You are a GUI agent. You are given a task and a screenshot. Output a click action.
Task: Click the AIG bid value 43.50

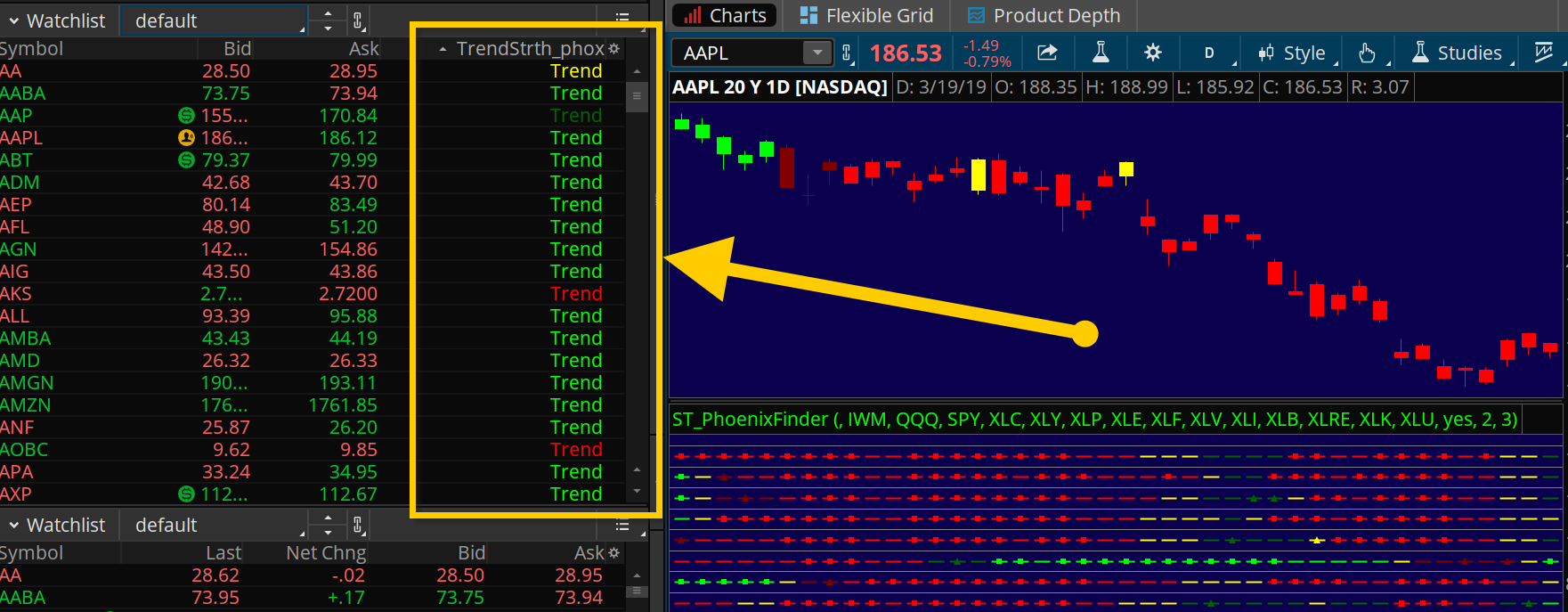226,271
